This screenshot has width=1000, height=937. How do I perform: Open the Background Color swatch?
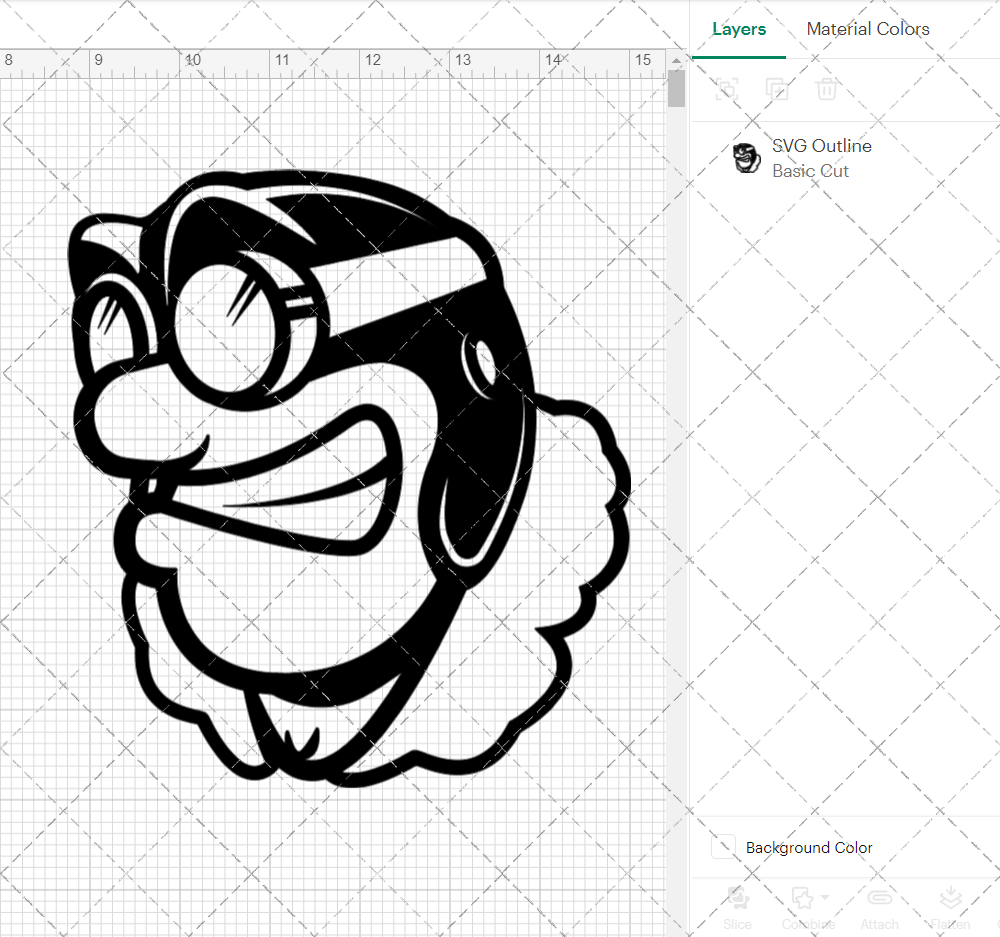pos(723,847)
